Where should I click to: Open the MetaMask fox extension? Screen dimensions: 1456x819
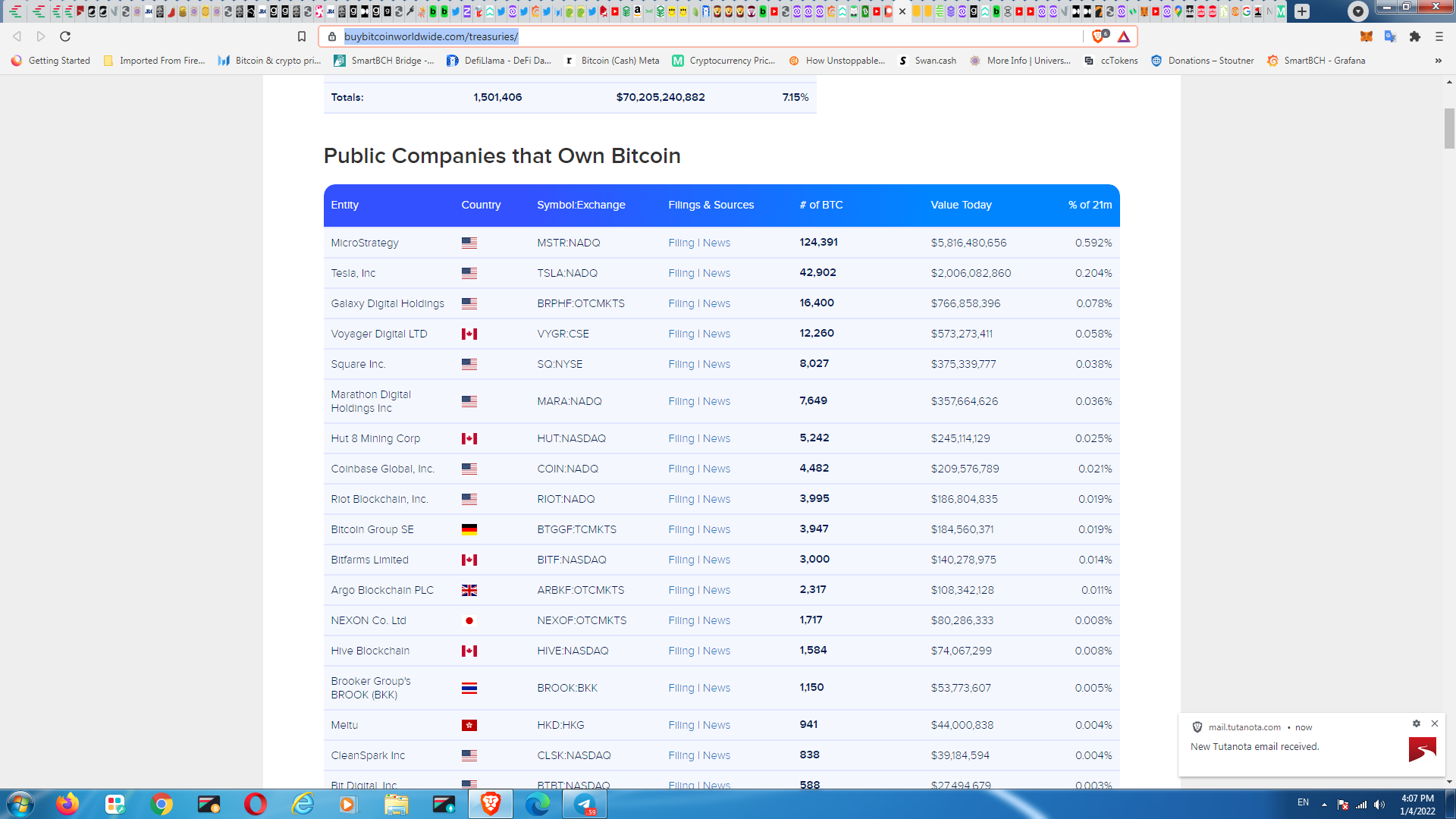(x=1367, y=36)
